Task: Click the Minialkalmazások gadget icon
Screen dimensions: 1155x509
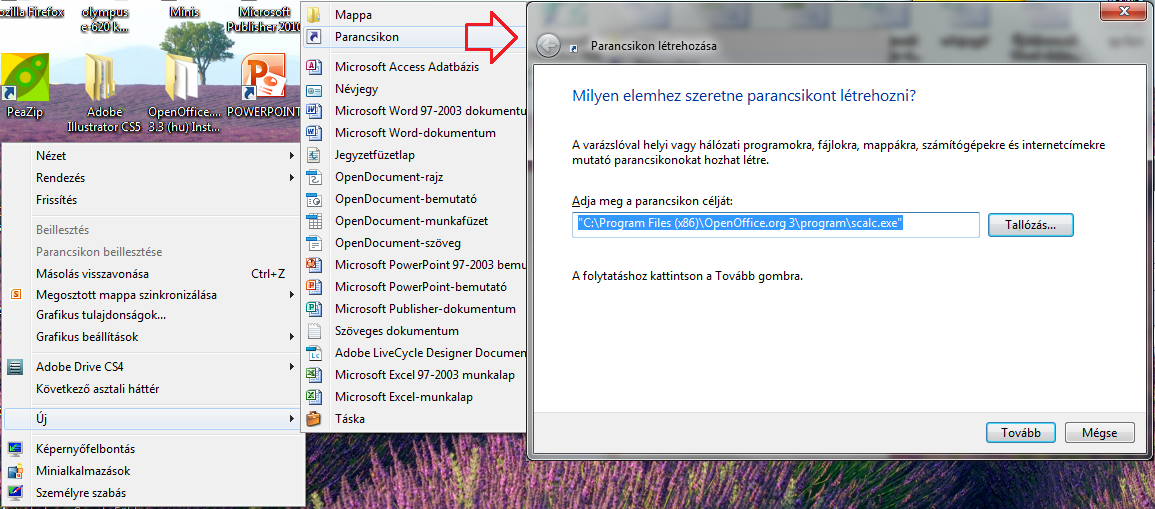Action: (15, 471)
